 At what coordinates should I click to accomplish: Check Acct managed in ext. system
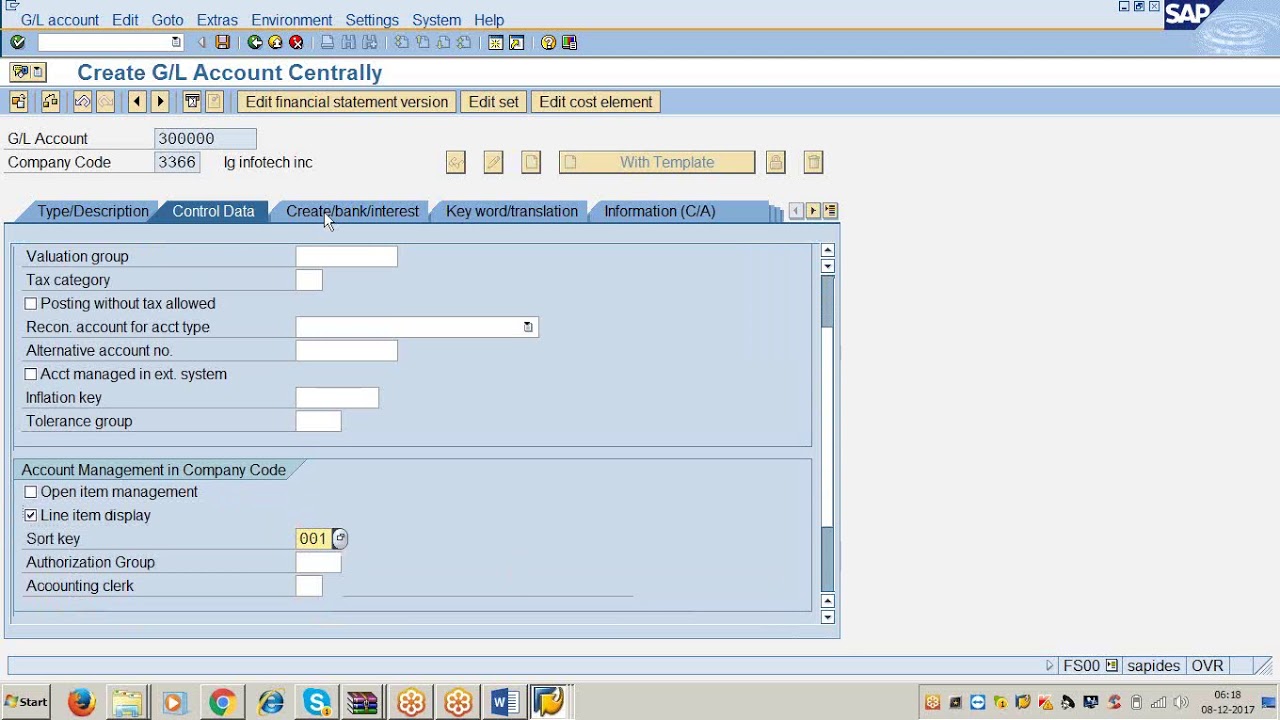point(30,374)
